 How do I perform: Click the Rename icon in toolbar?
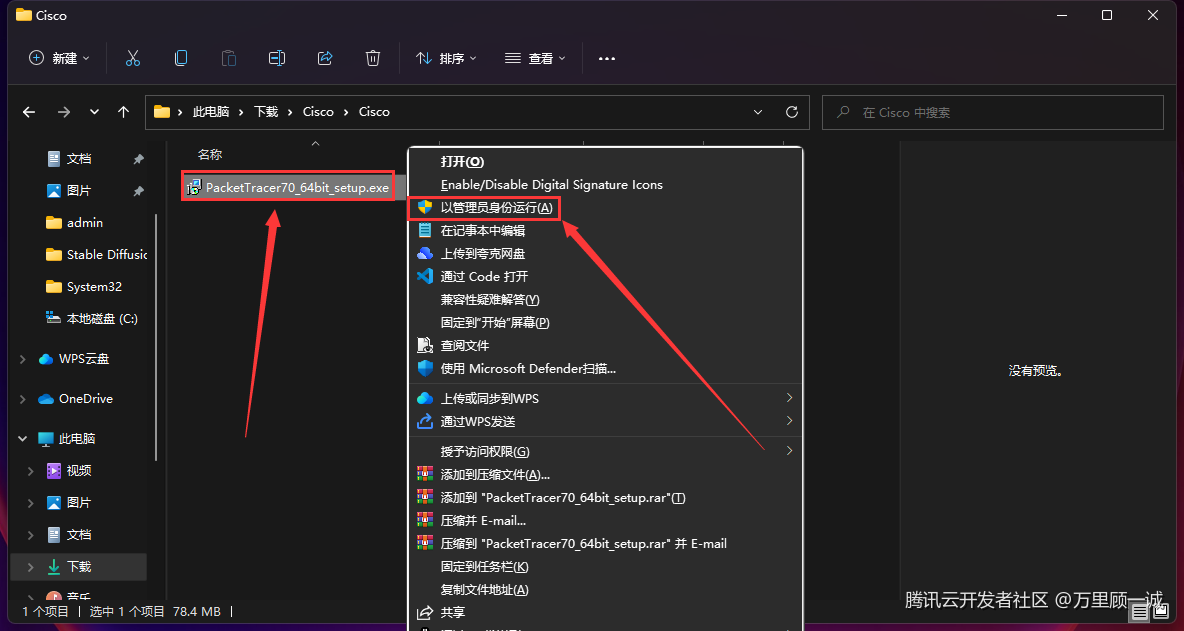pos(276,58)
